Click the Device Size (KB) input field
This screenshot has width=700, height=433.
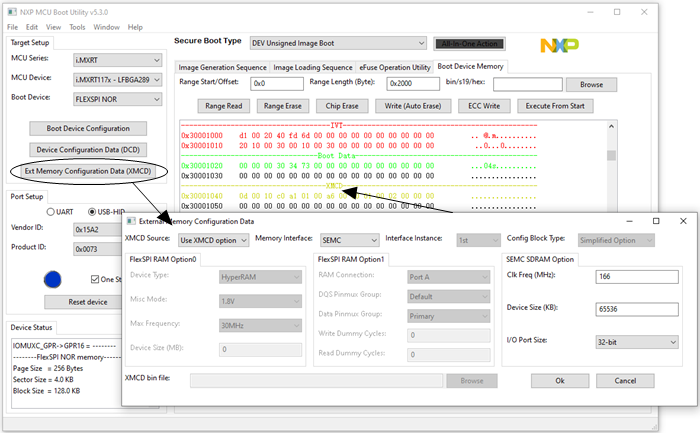(x=637, y=309)
